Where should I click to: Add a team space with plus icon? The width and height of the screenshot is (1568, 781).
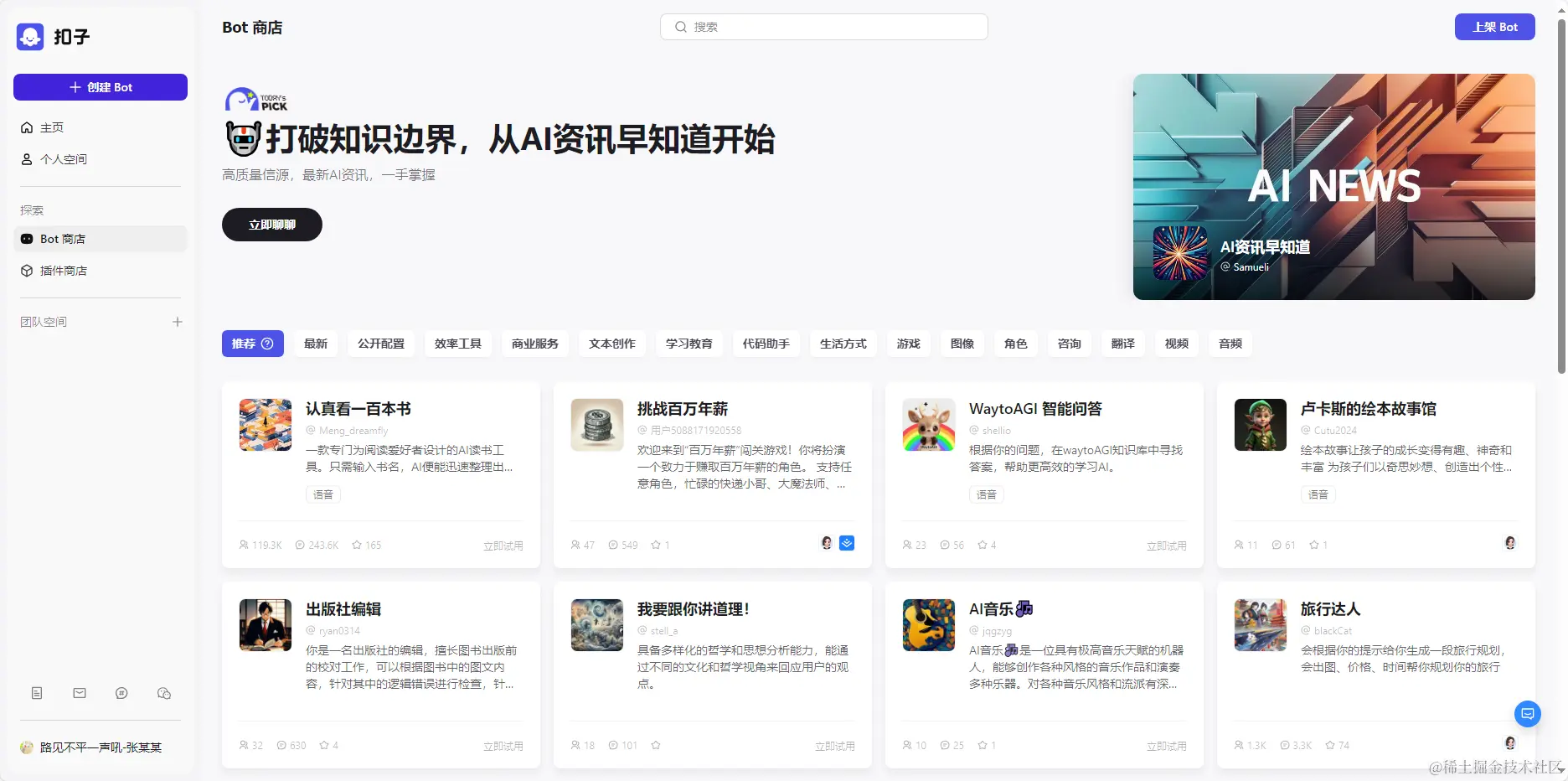tap(178, 322)
